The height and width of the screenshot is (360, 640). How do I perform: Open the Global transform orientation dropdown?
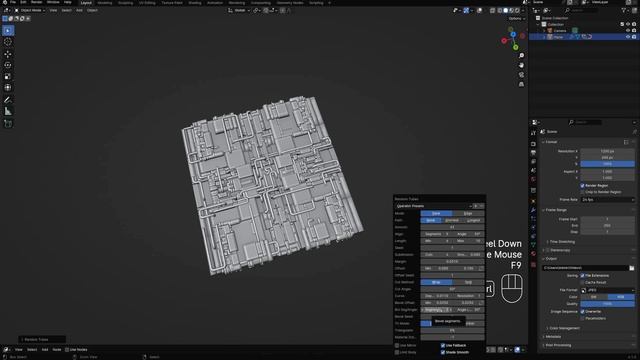239,10
